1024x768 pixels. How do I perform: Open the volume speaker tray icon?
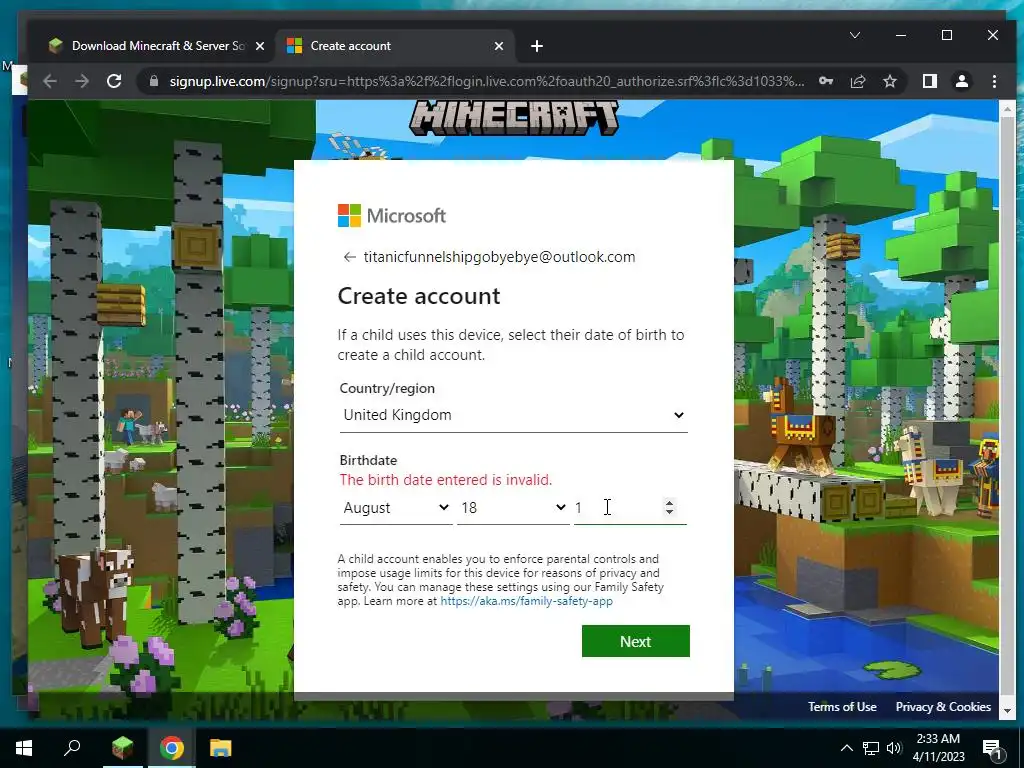(894, 748)
